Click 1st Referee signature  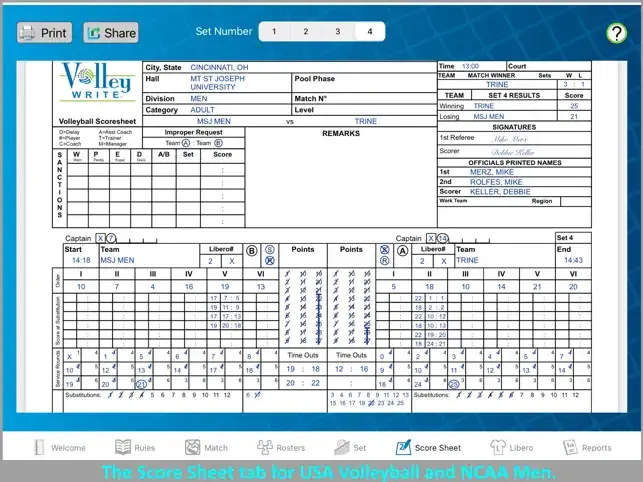click(x=509, y=139)
